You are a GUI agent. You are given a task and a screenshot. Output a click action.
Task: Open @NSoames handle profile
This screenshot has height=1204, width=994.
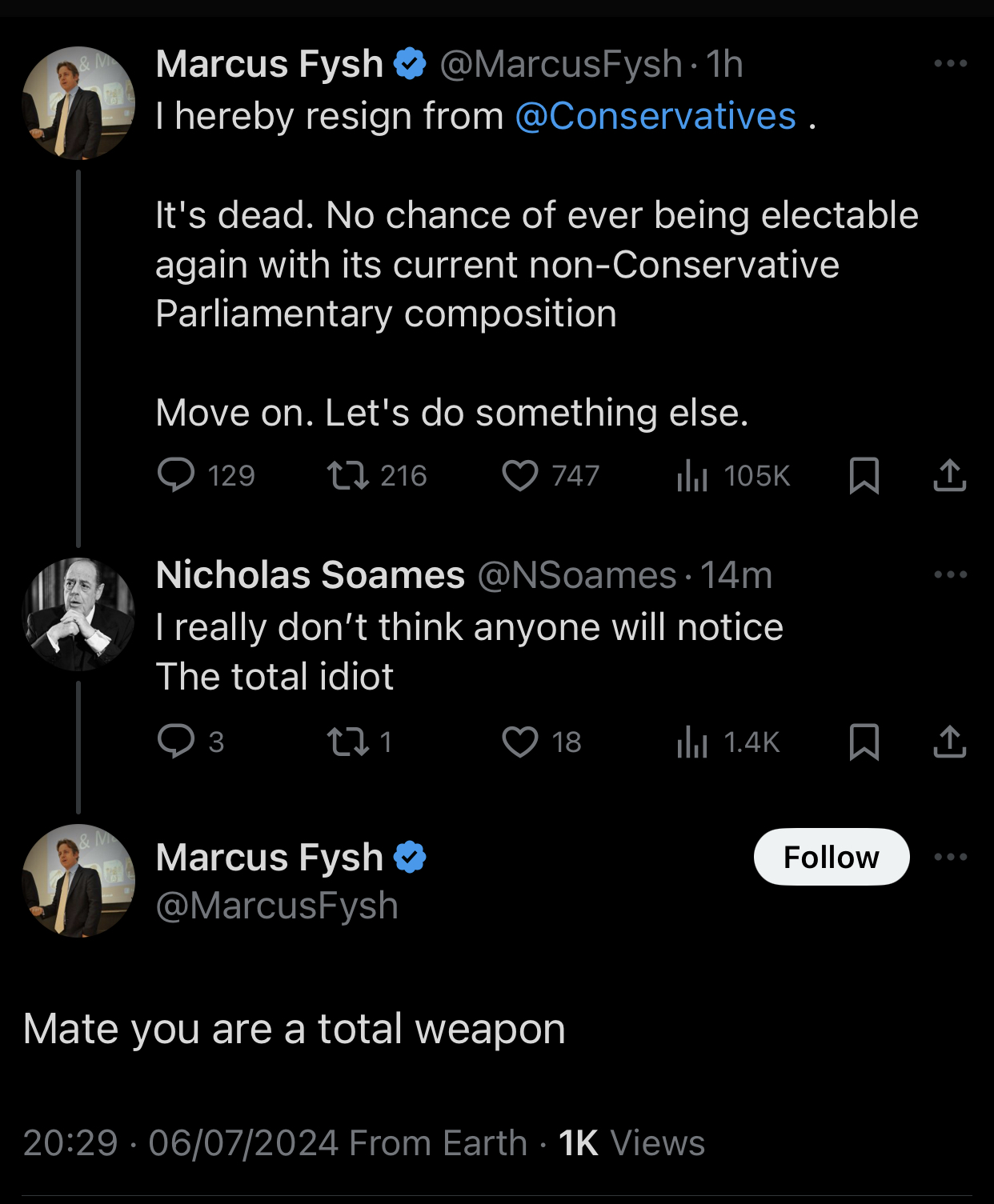point(577,575)
